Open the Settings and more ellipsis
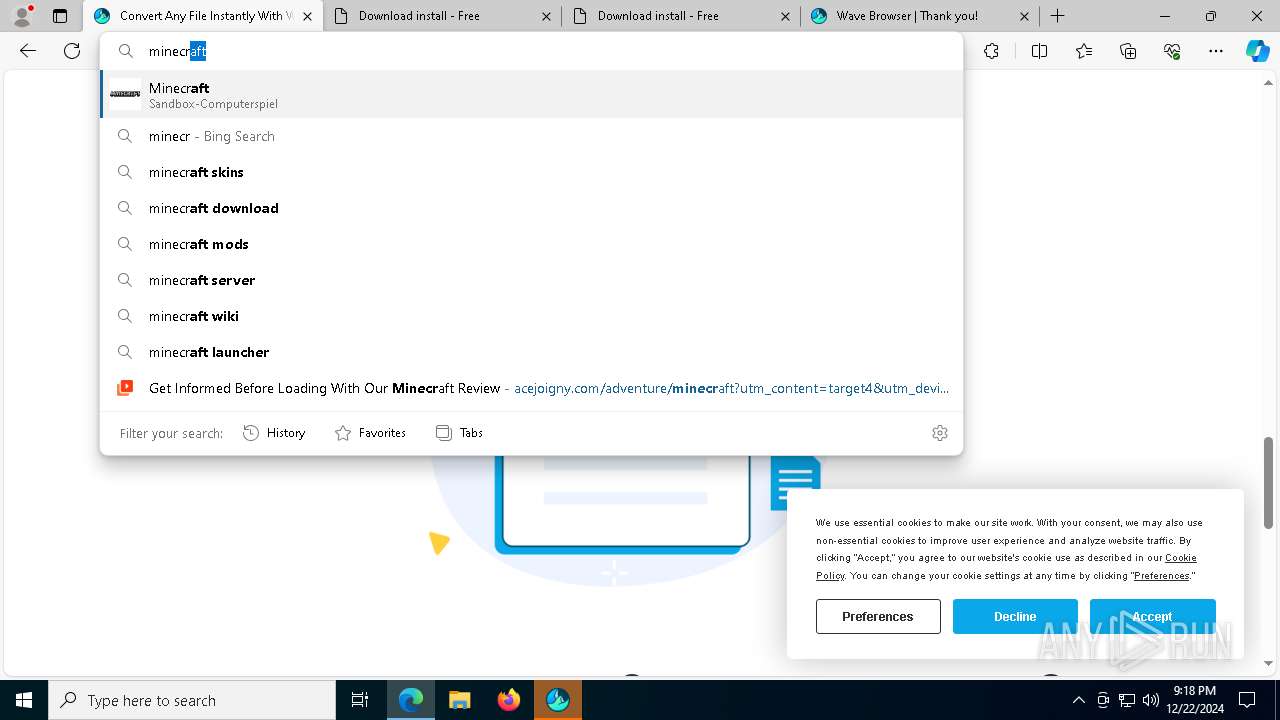This screenshot has width=1280, height=720. pyautogui.click(x=1216, y=51)
